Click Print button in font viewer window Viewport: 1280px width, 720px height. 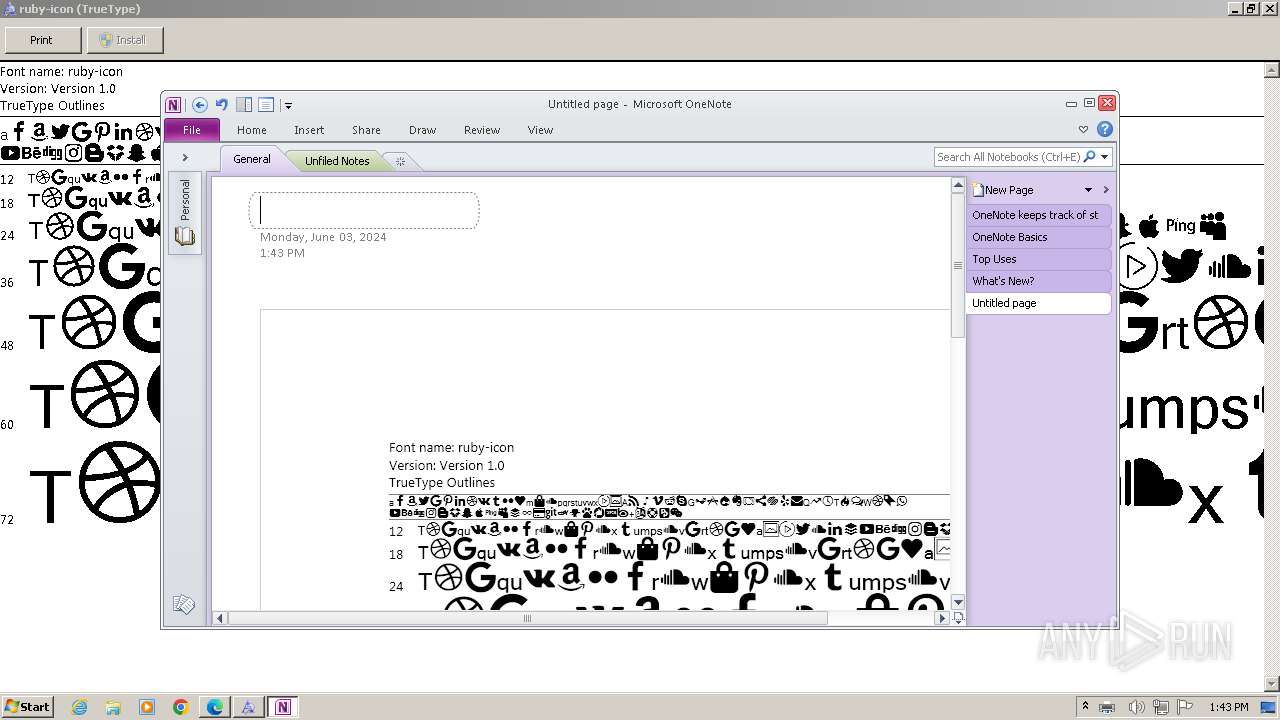click(x=42, y=40)
